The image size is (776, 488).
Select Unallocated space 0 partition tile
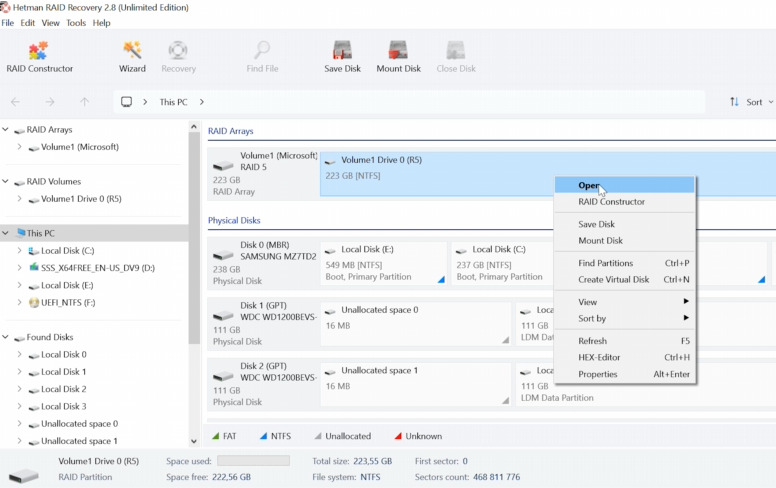(416, 323)
